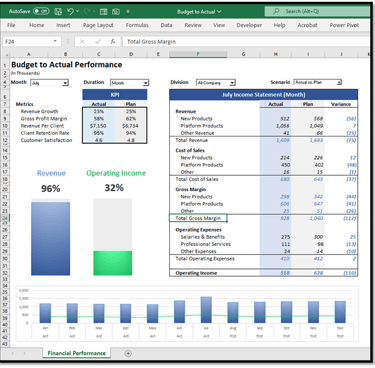This screenshot has height=368, width=375.
Task: Select row 24 header
Action: coord(5,218)
